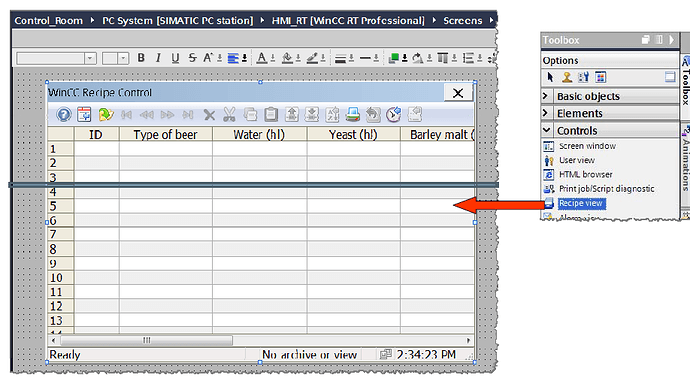Click the fill color bucket icon
This screenshot has width=690, height=378.
(287, 58)
